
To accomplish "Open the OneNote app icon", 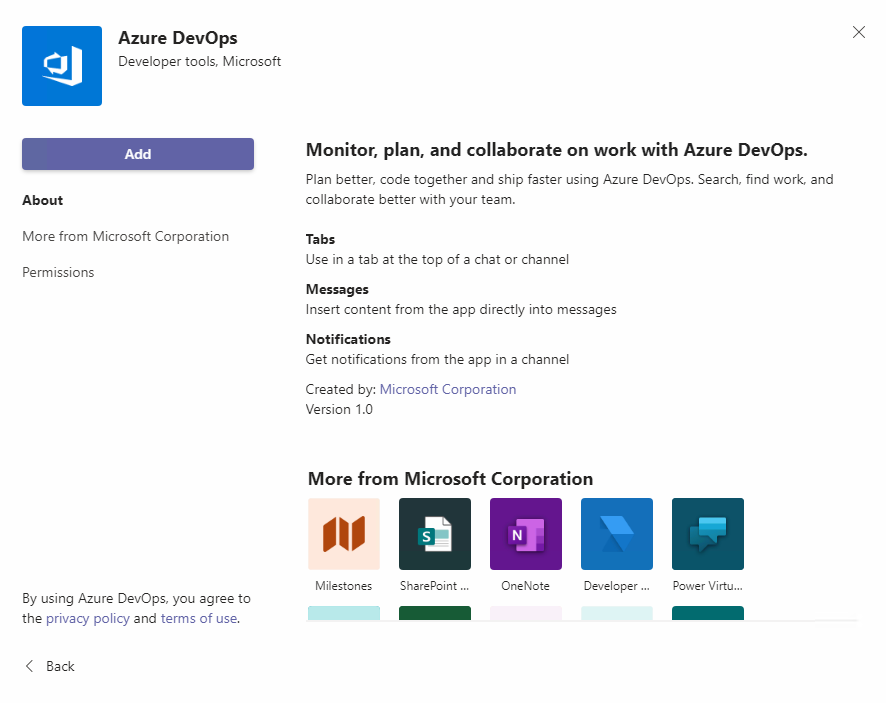I will [525, 533].
